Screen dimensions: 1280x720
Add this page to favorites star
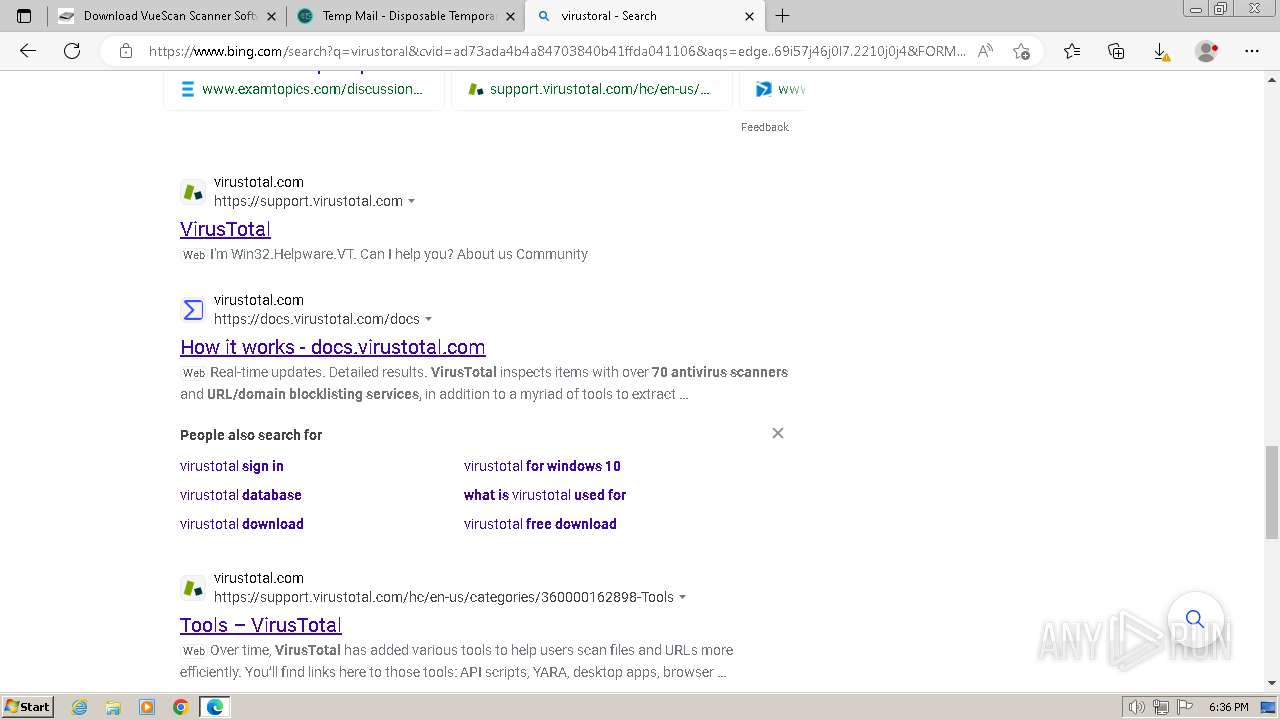[1021, 51]
